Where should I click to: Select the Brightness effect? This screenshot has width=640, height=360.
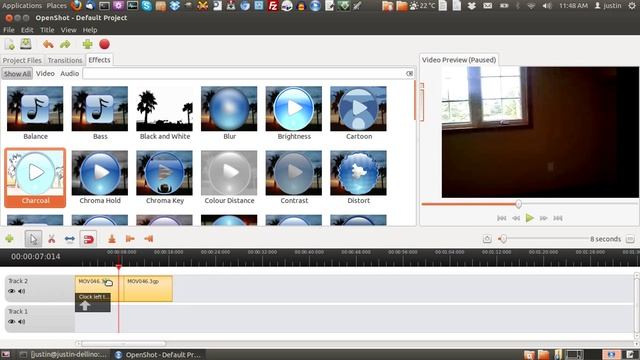coord(294,113)
